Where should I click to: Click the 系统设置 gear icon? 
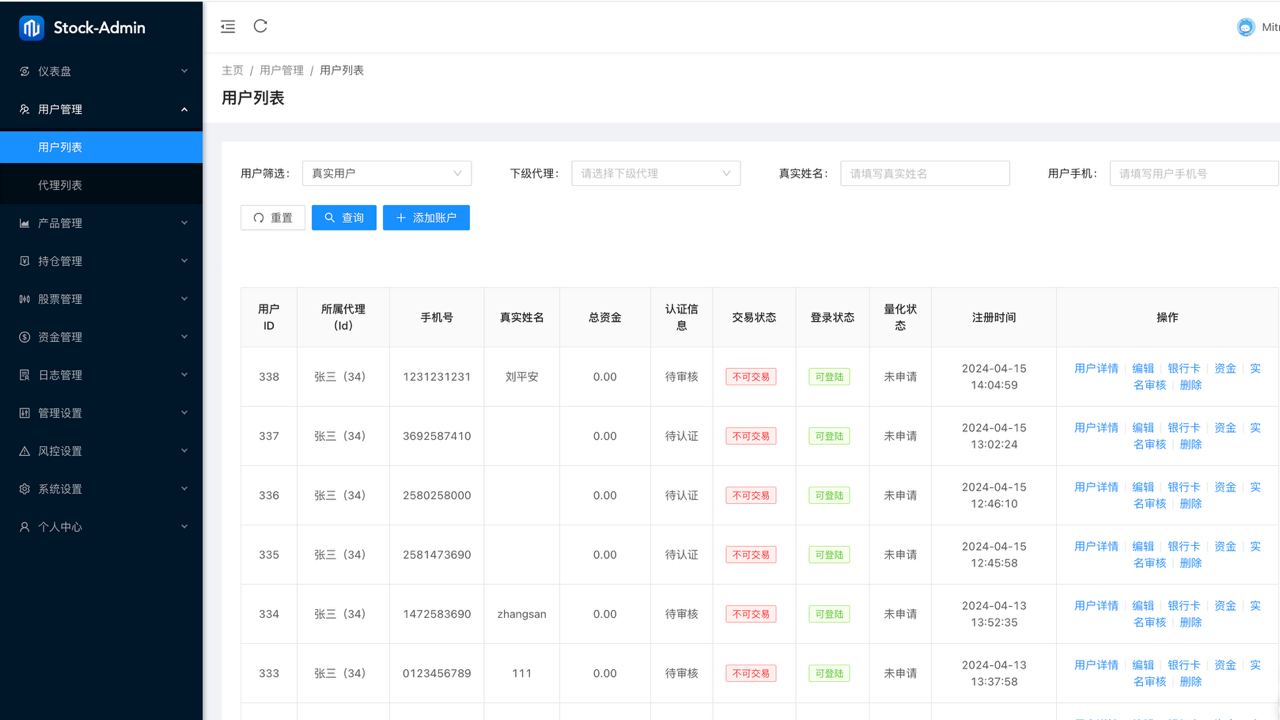coord(25,490)
